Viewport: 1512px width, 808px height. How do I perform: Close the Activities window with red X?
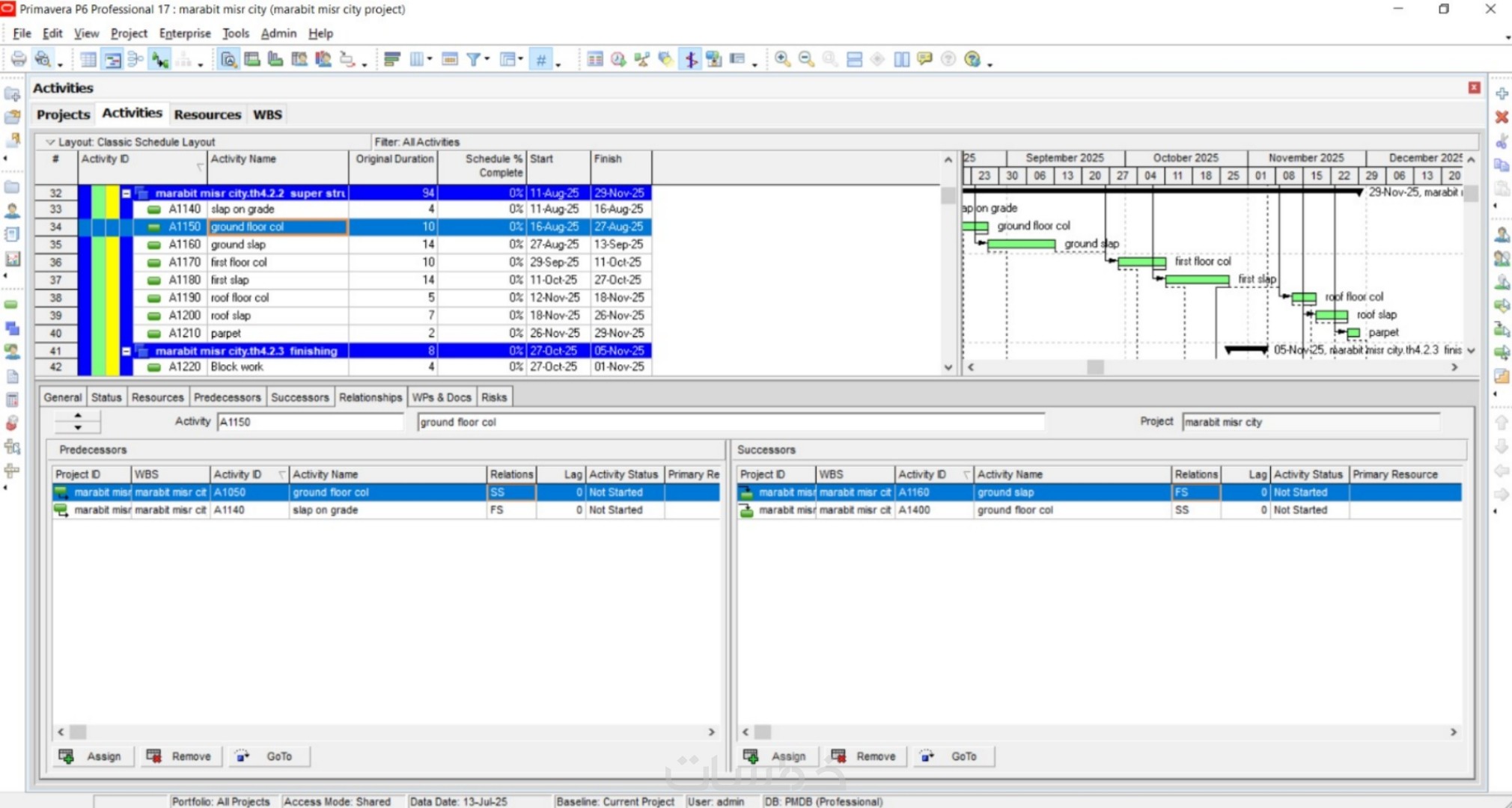point(1474,88)
